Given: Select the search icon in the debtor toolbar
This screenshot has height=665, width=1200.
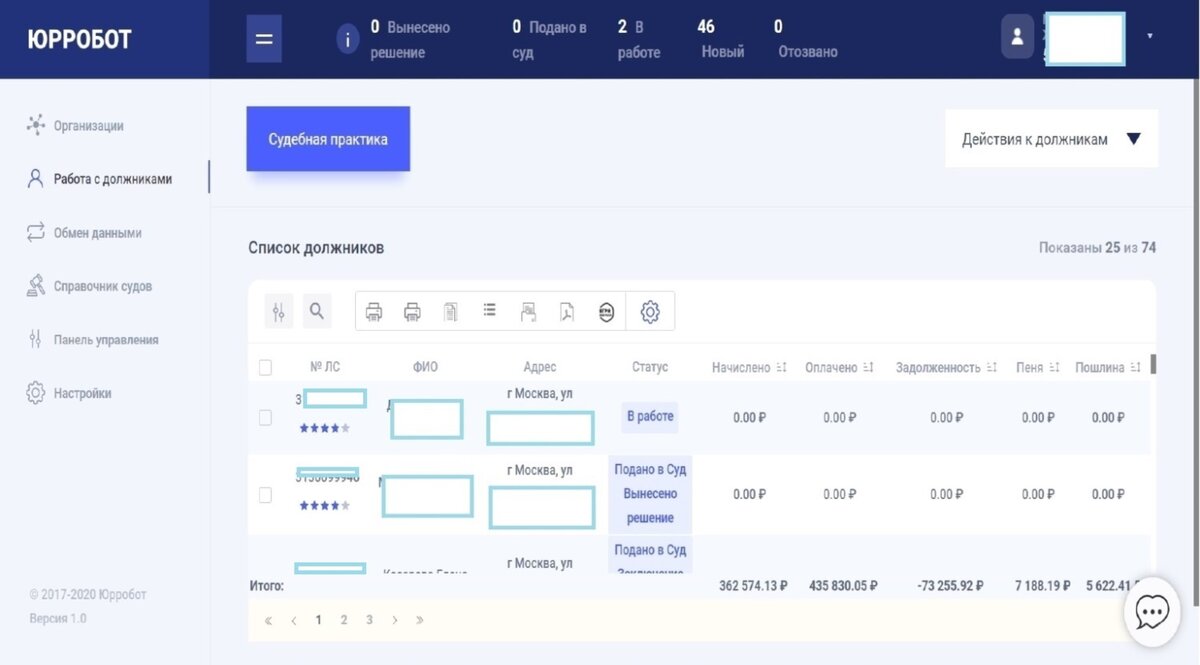Looking at the screenshot, I should coord(317,311).
